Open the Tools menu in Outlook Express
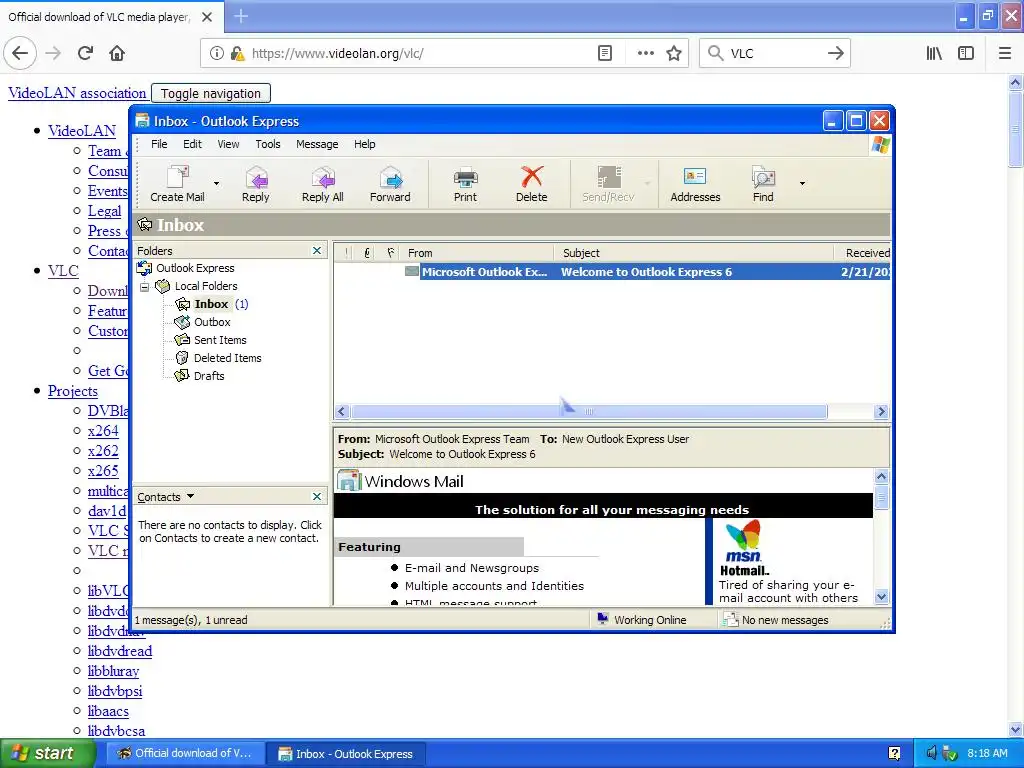Viewport: 1024px width, 768px height. [268, 144]
